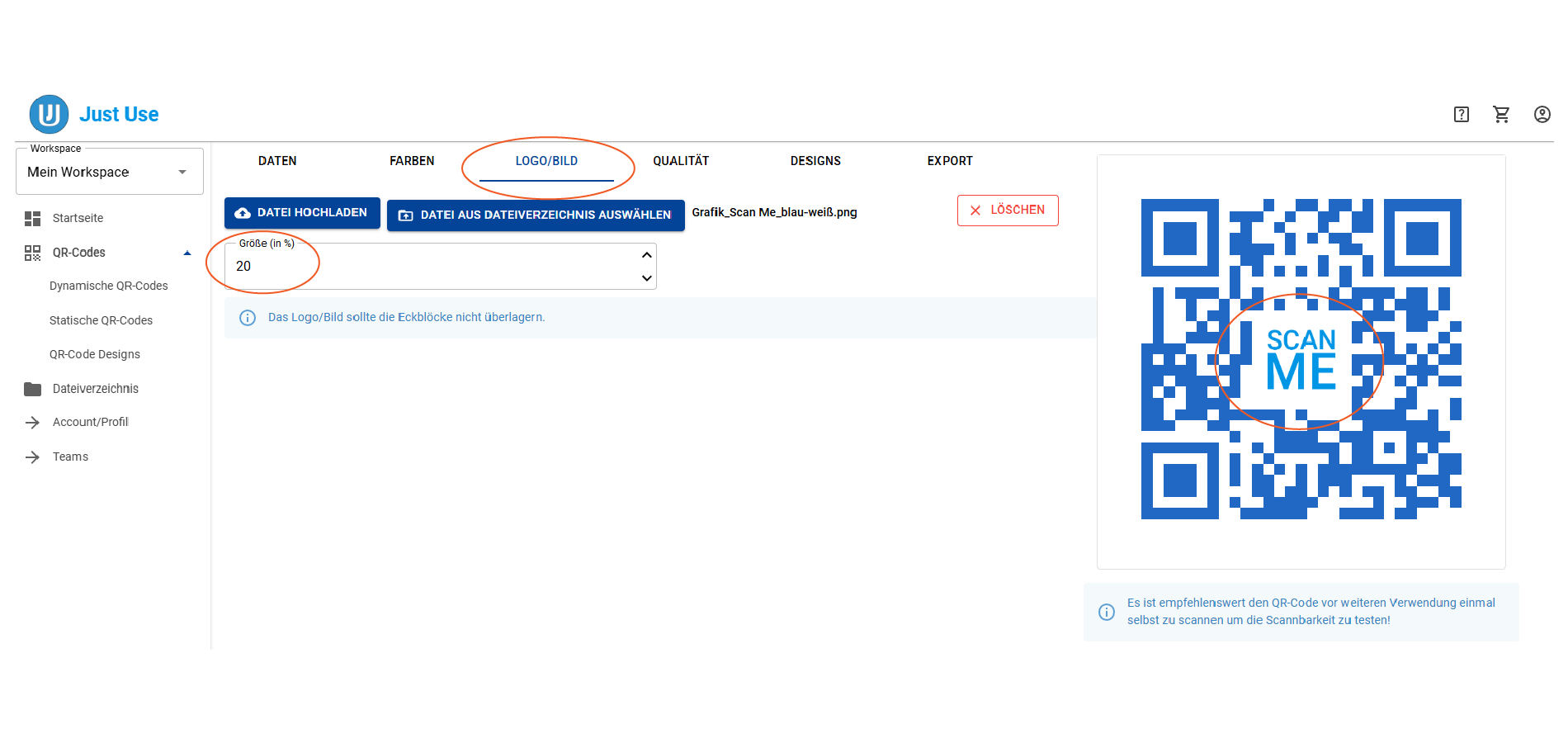
Task: Open the user account profile icon
Action: [1542, 115]
